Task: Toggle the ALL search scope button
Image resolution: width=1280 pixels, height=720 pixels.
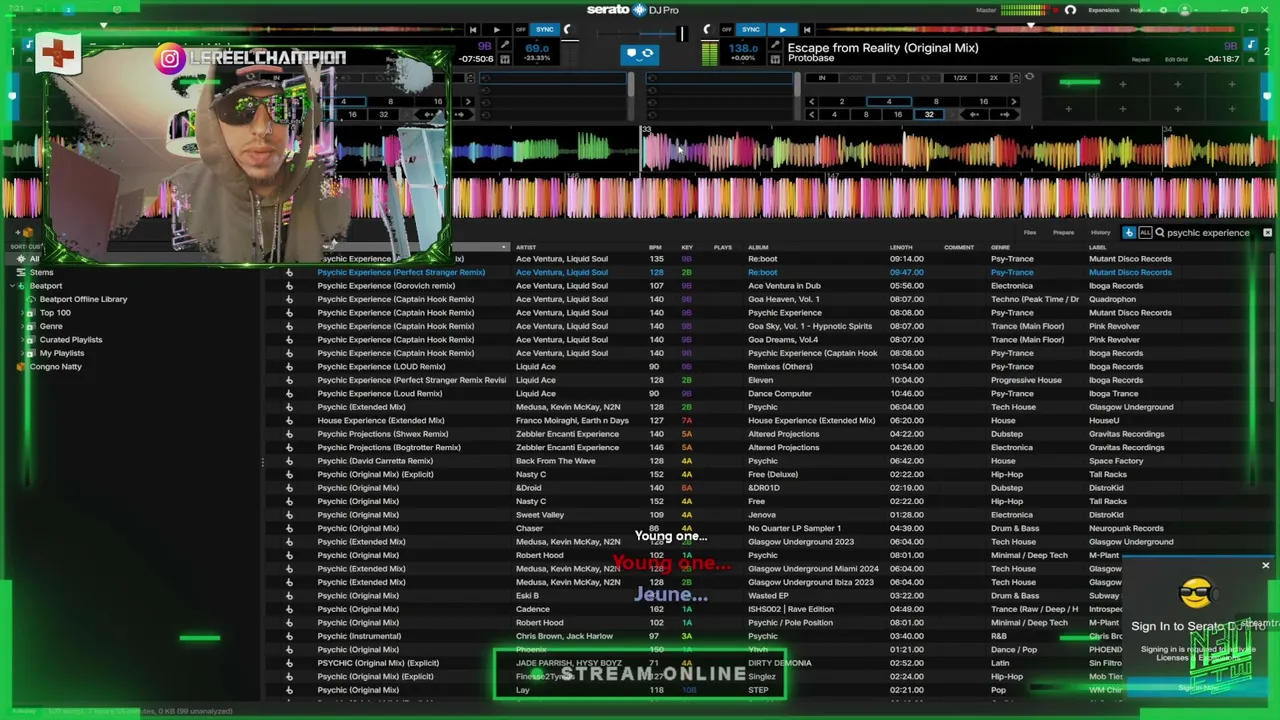Action: [x=1145, y=233]
